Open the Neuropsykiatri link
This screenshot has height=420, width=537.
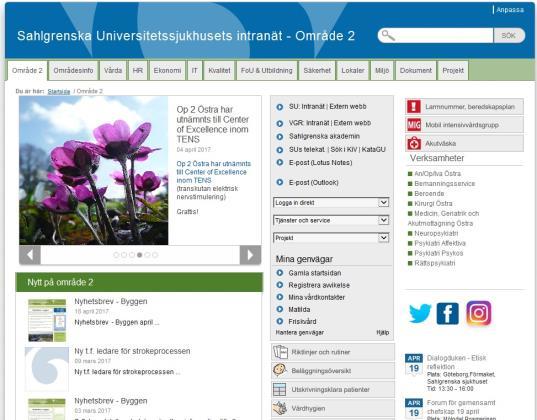tap(436, 233)
